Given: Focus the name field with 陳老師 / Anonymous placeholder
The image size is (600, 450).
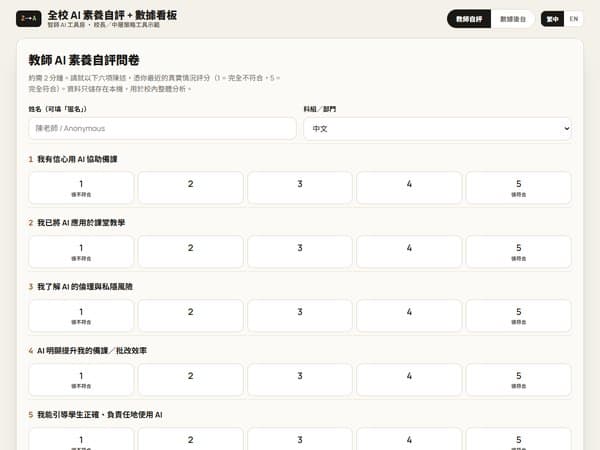Looking at the screenshot, I should [x=162, y=129].
